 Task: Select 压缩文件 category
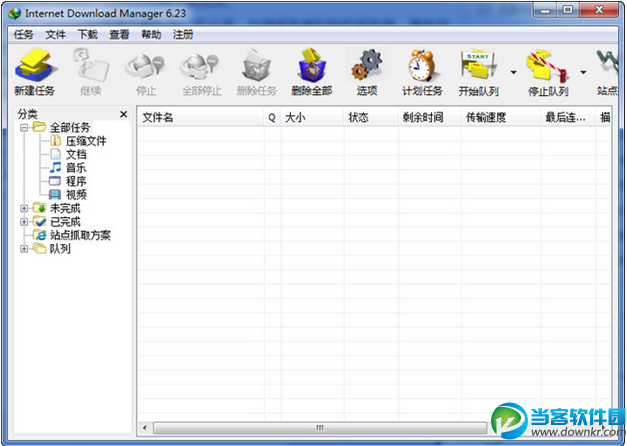pyautogui.click(x=86, y=141)
